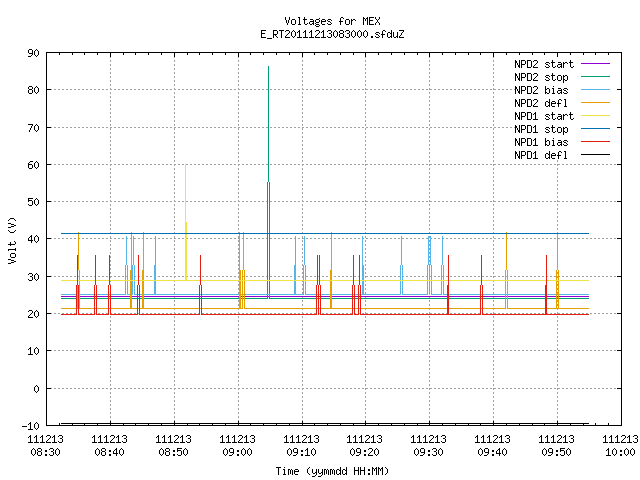The height and width of the screenshot is (480, 640).
Task: Click the y-axis tick label 30
Action: click(x=33, y=277)
